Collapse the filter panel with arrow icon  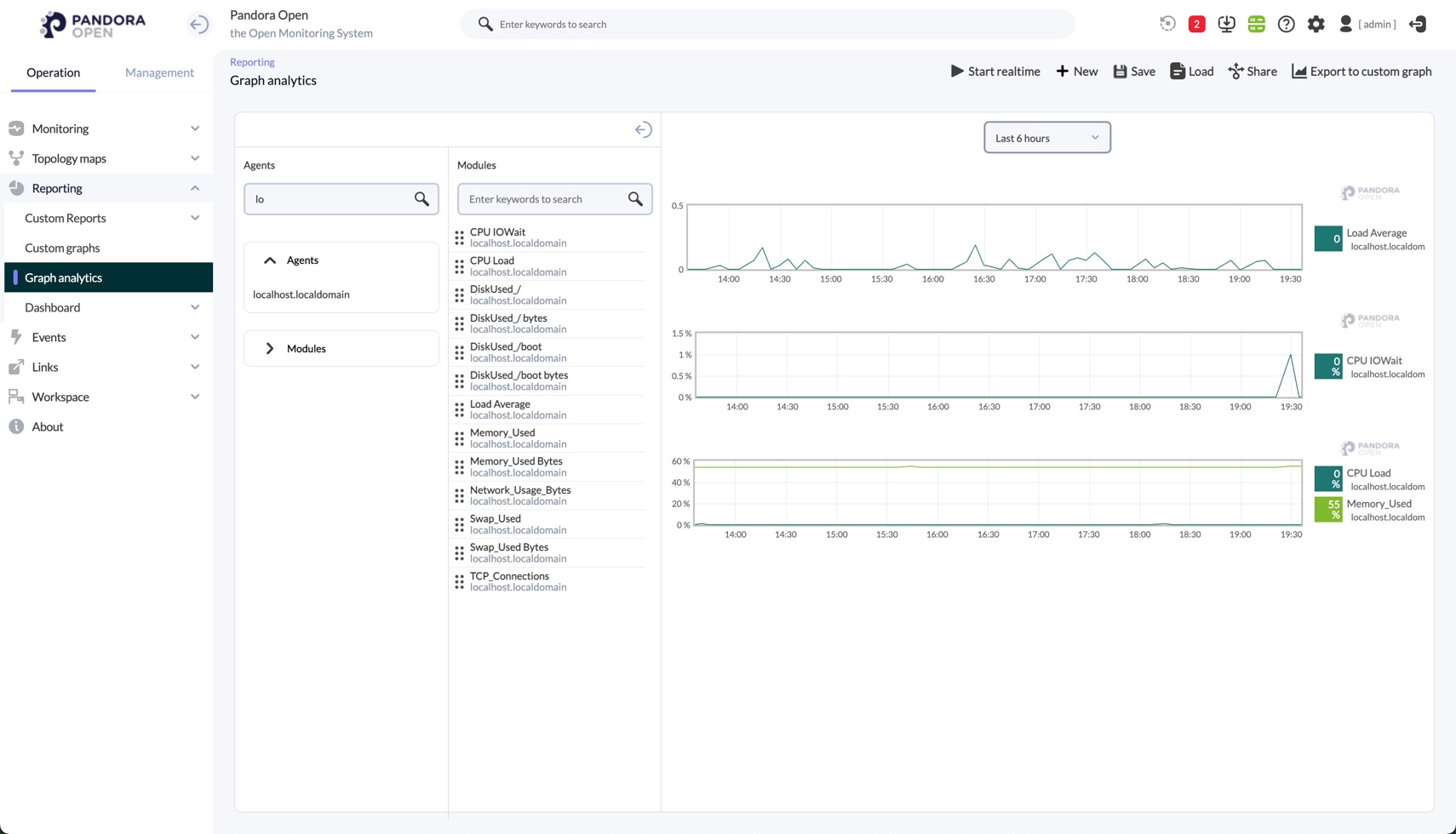(x=643, y=129)
